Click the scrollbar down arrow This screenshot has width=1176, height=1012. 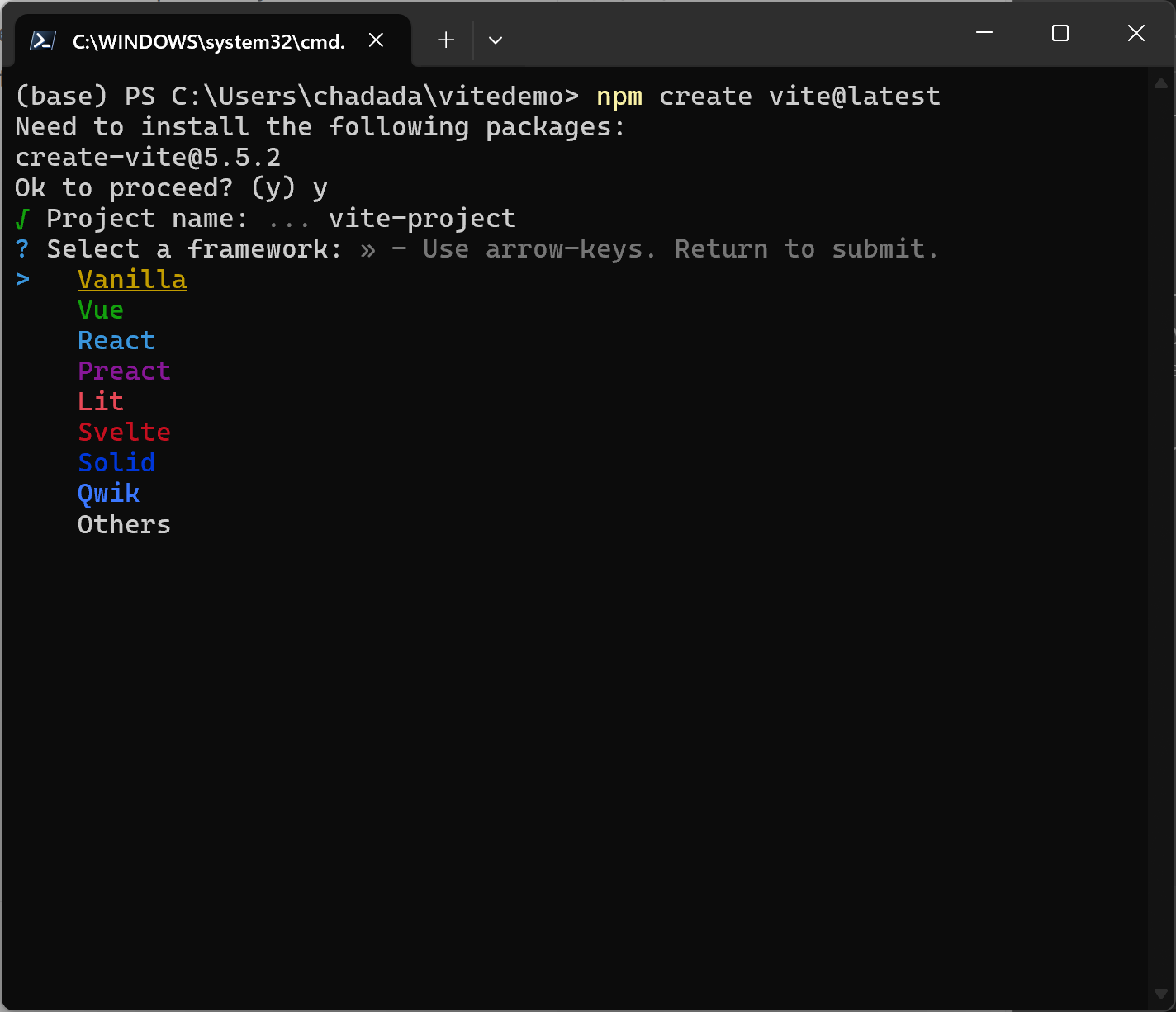point(1161,994)
